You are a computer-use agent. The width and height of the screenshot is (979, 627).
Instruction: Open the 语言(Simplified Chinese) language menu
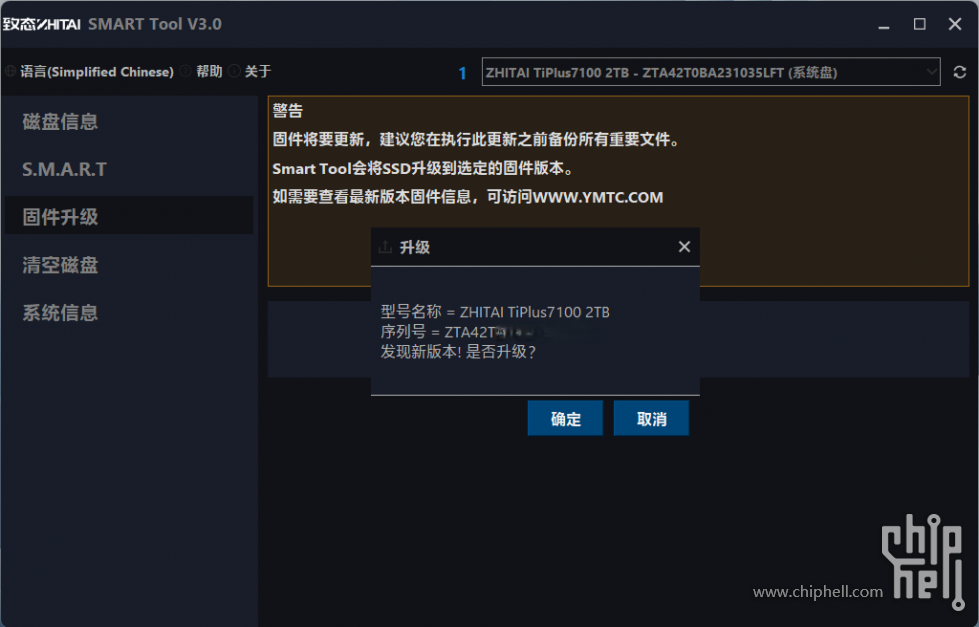pyautogui.click(x=97, y=72)
